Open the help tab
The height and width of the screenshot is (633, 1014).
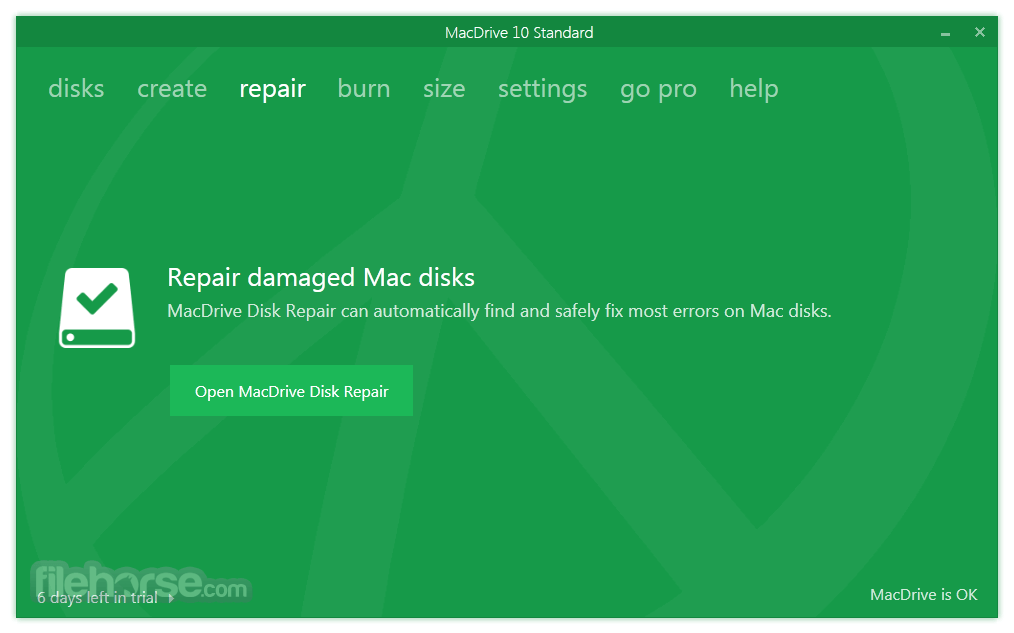(754, 89)
